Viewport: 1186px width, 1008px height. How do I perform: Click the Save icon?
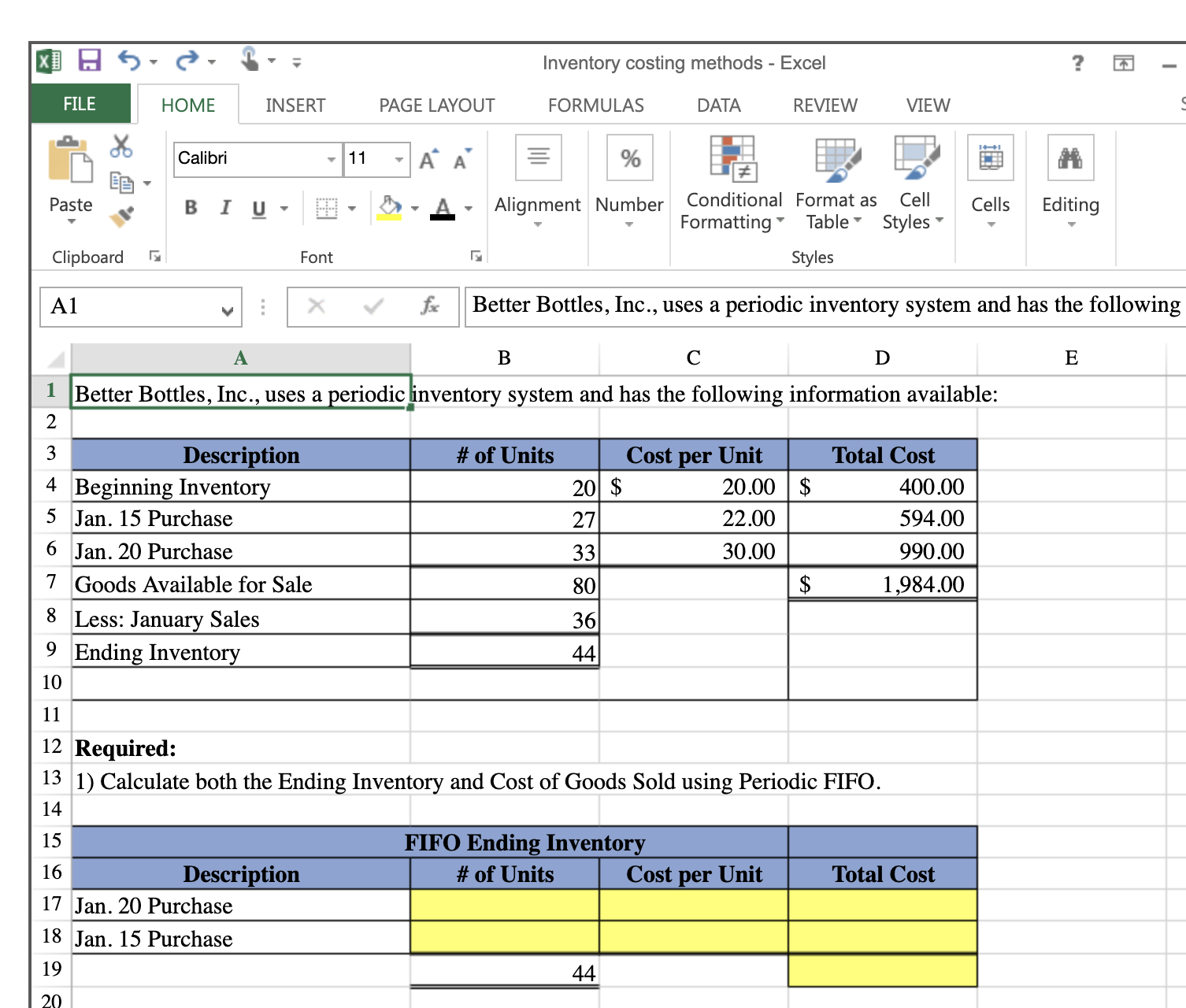coord(89,60)
